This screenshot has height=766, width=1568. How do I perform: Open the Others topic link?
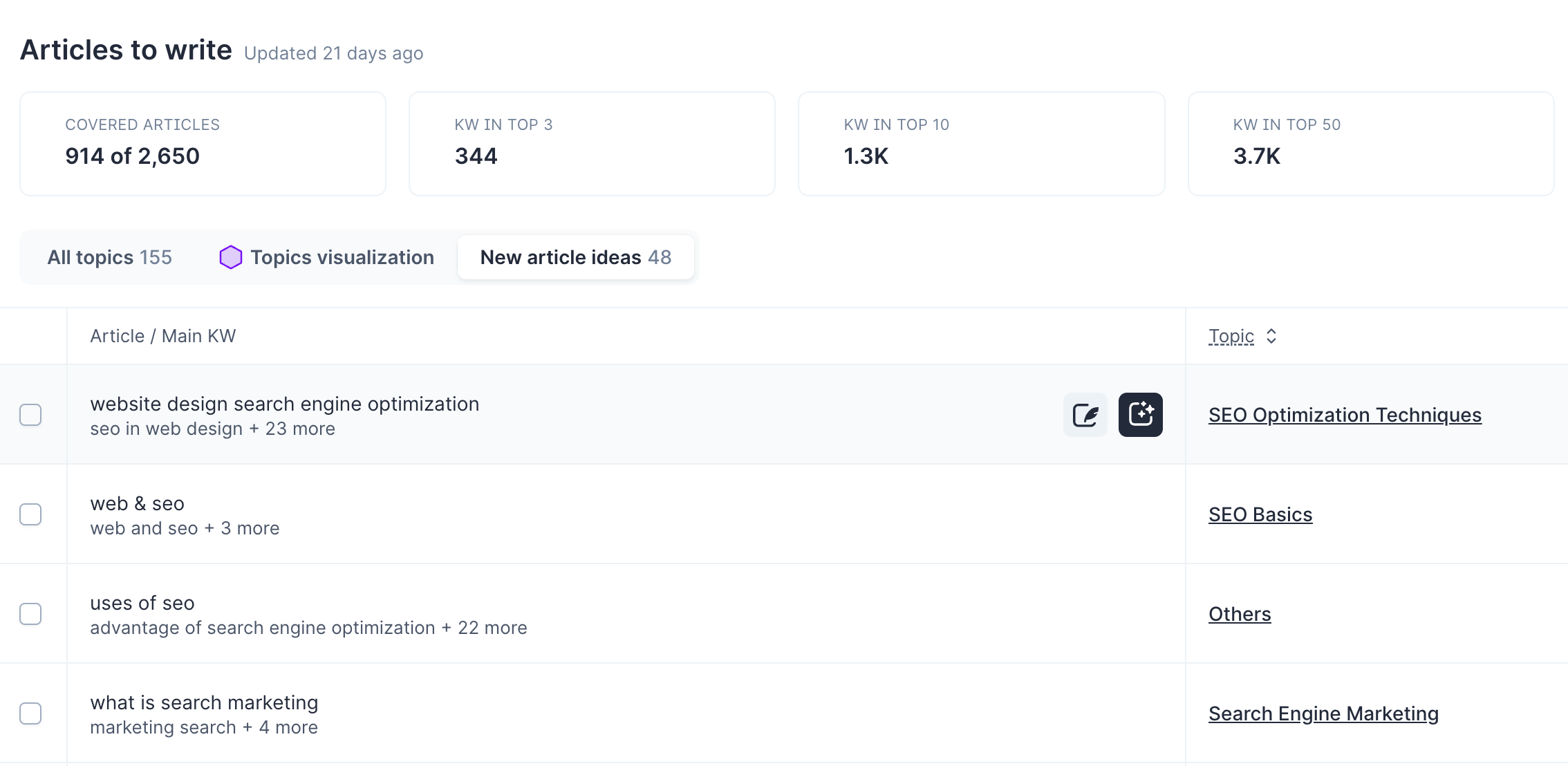1239,614
